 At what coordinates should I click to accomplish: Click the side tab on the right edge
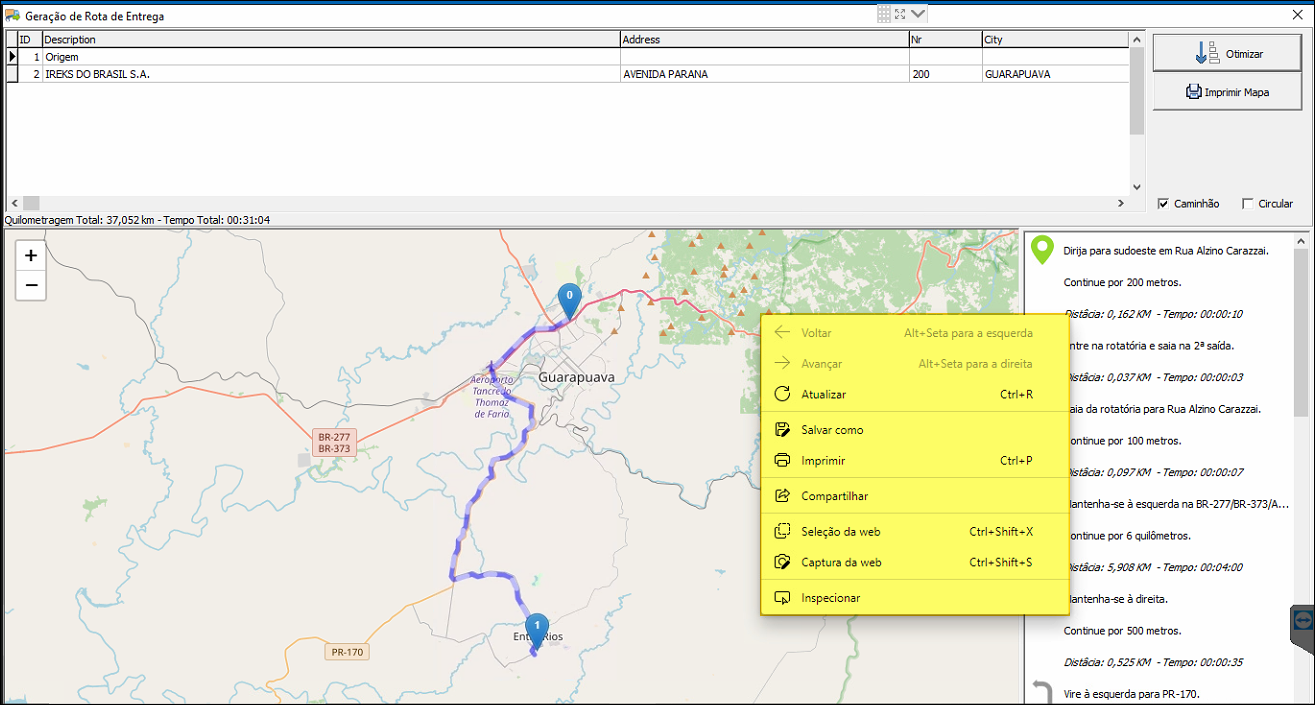click(1303, 620)
